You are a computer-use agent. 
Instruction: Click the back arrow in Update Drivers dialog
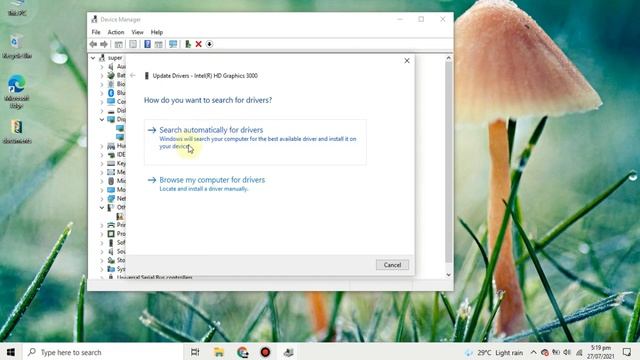click(x=133, y=76)
